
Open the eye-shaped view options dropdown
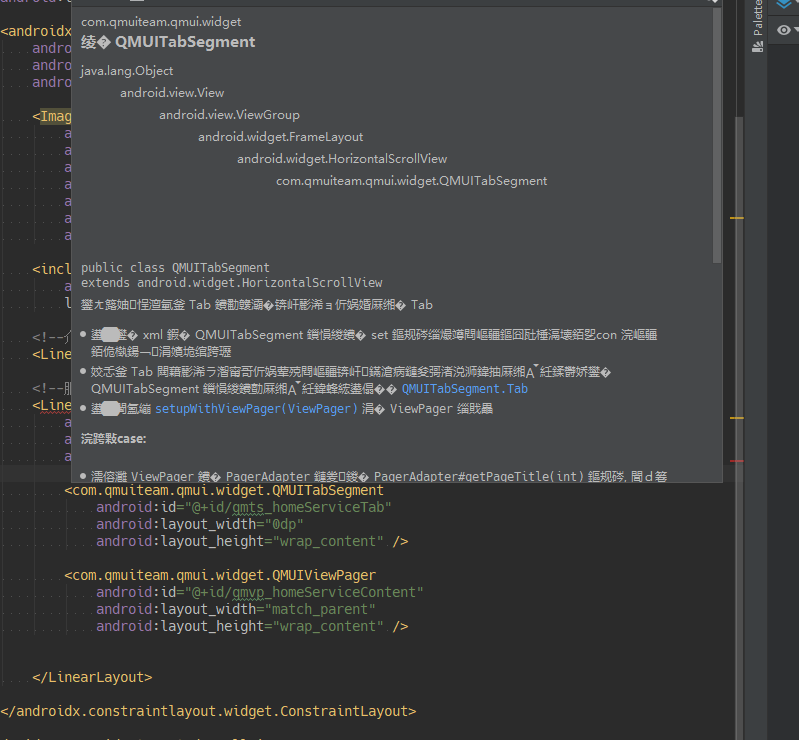coord(787,30)
